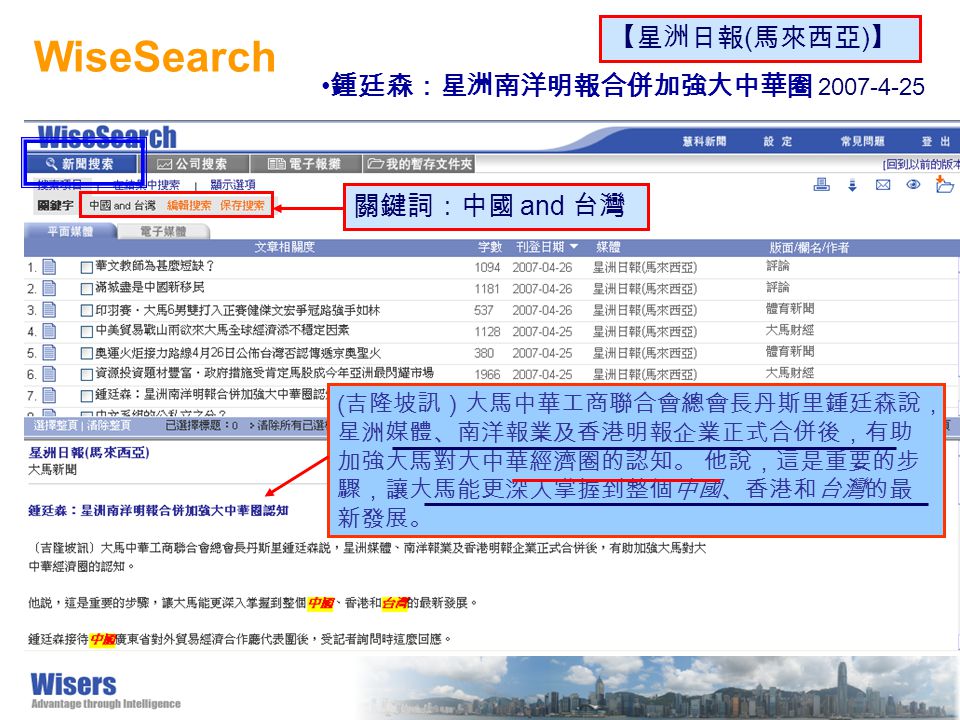The height and width of the screenshot is (720, 960).
Task: Click the 版面/欄名/作者 column header
Action: pos(809,247)
